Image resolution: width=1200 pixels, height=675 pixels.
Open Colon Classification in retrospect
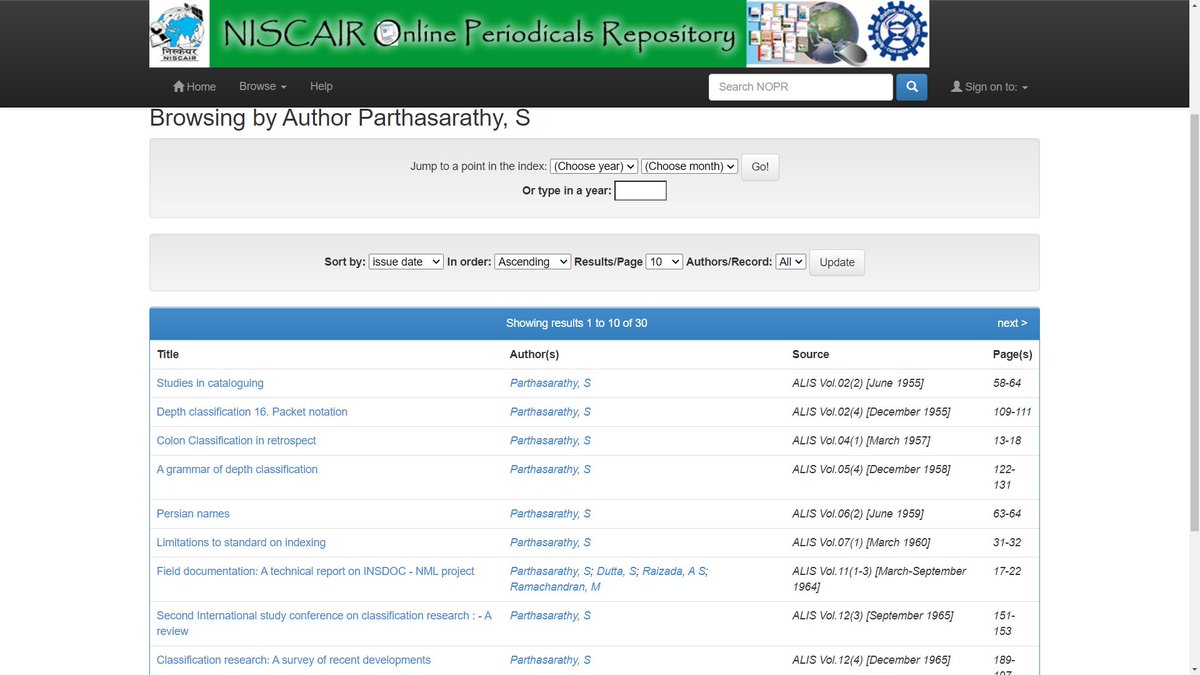click(x=236, y=441)
